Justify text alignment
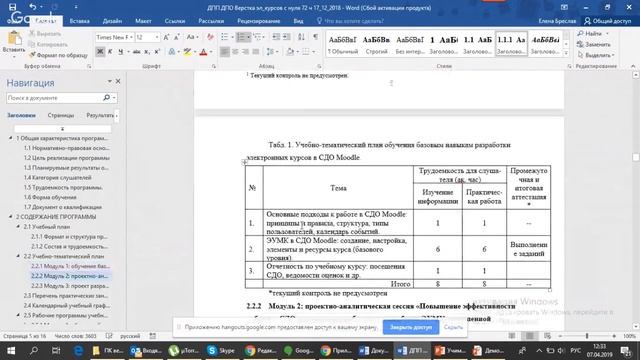Image resolution: width=640 pixels, height=360 pixels. point(256,52)
